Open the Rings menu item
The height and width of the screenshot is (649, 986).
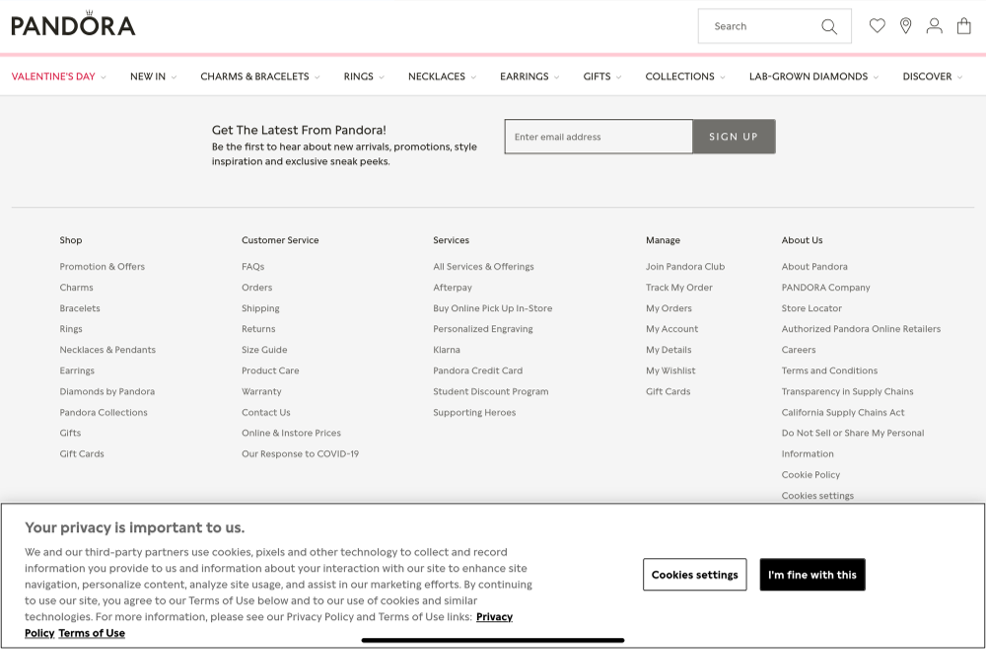(358, 77)
